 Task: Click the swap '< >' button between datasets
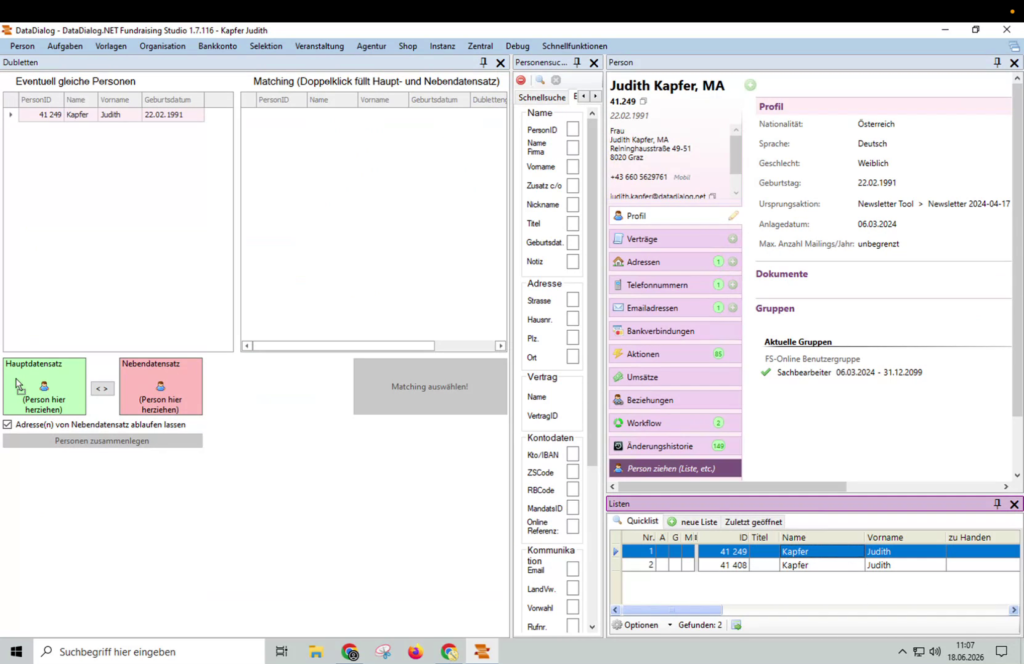coord(102,388)
